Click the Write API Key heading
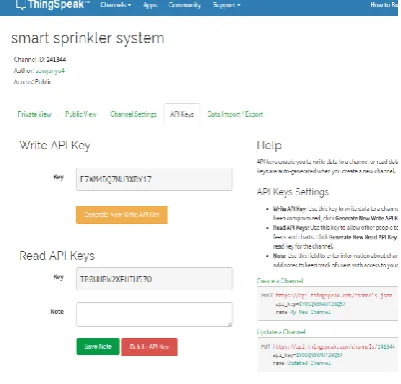This screenshot has height=384, width=401. tap(55, 145)
